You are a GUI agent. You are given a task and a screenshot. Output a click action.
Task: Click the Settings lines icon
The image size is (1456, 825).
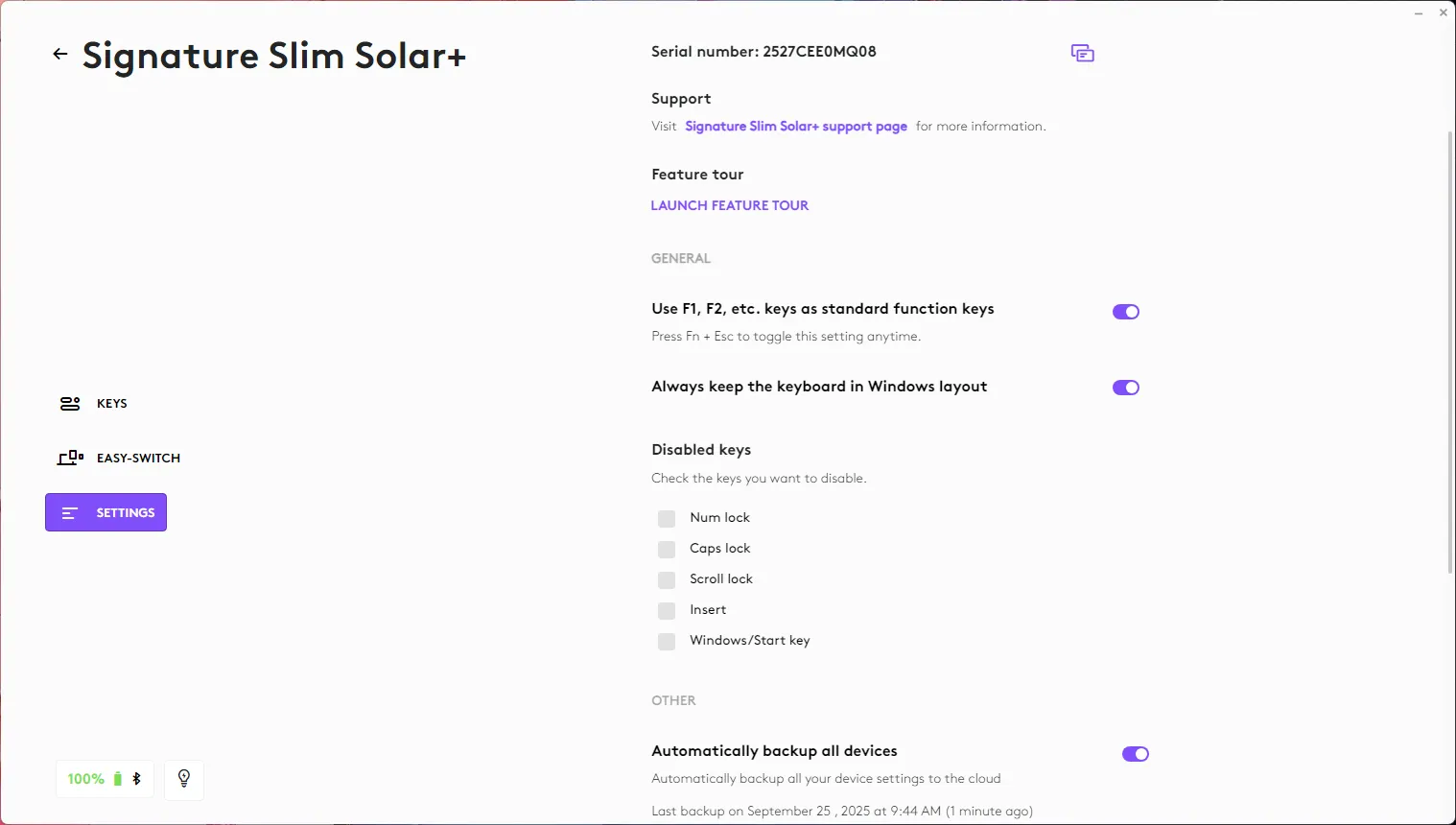click(x=70, y=513)
